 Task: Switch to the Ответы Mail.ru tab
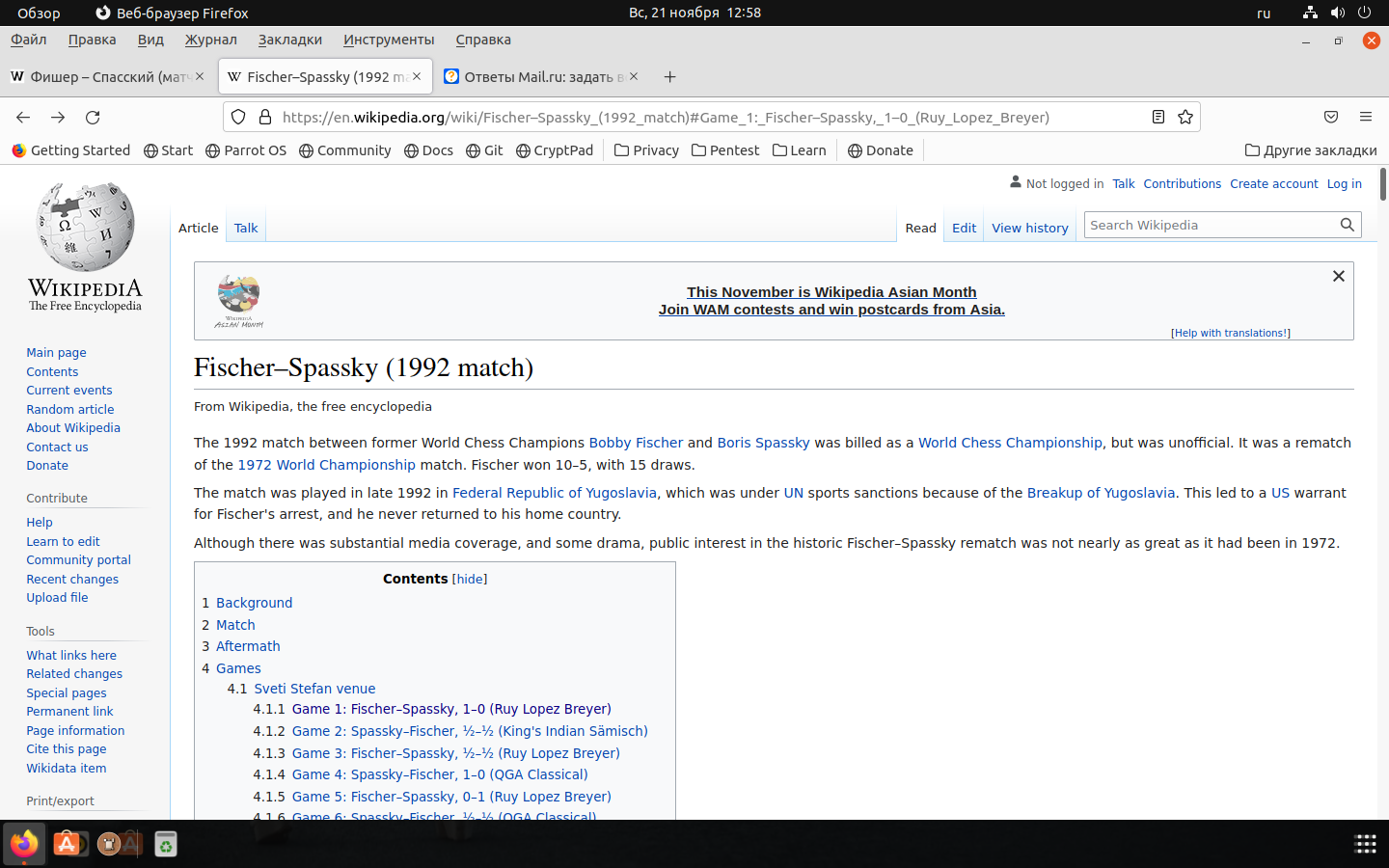543,76
